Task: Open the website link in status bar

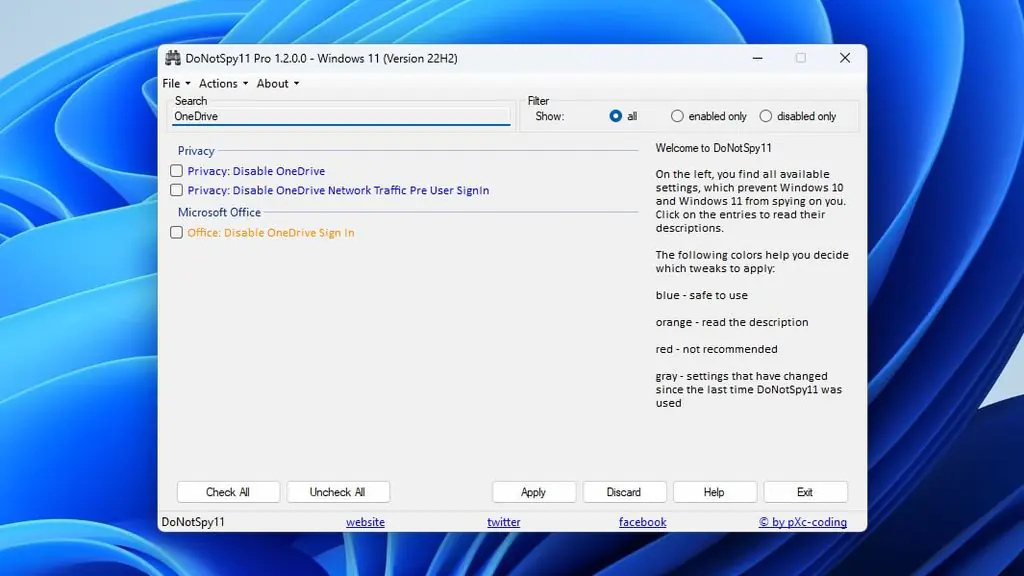Action: point(365,522)
